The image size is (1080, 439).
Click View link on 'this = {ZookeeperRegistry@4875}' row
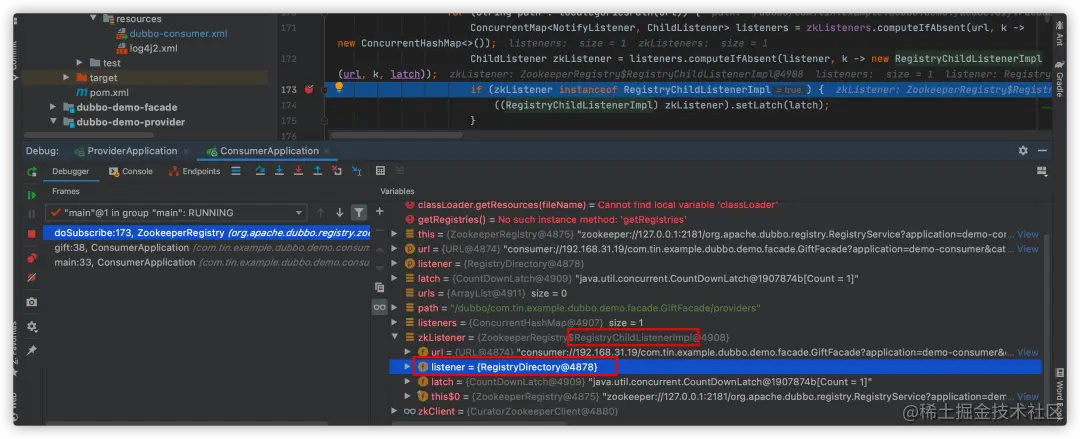(1028, 234)
